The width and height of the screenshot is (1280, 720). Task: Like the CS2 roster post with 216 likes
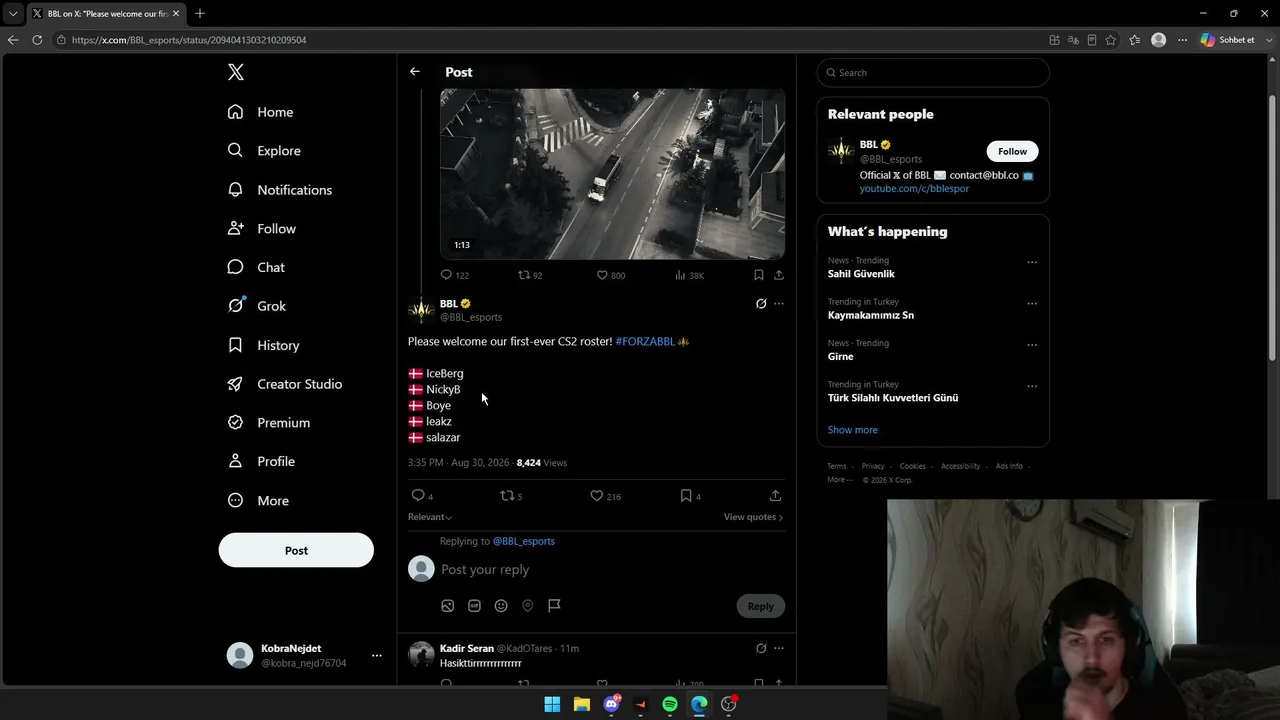(605, 496)
